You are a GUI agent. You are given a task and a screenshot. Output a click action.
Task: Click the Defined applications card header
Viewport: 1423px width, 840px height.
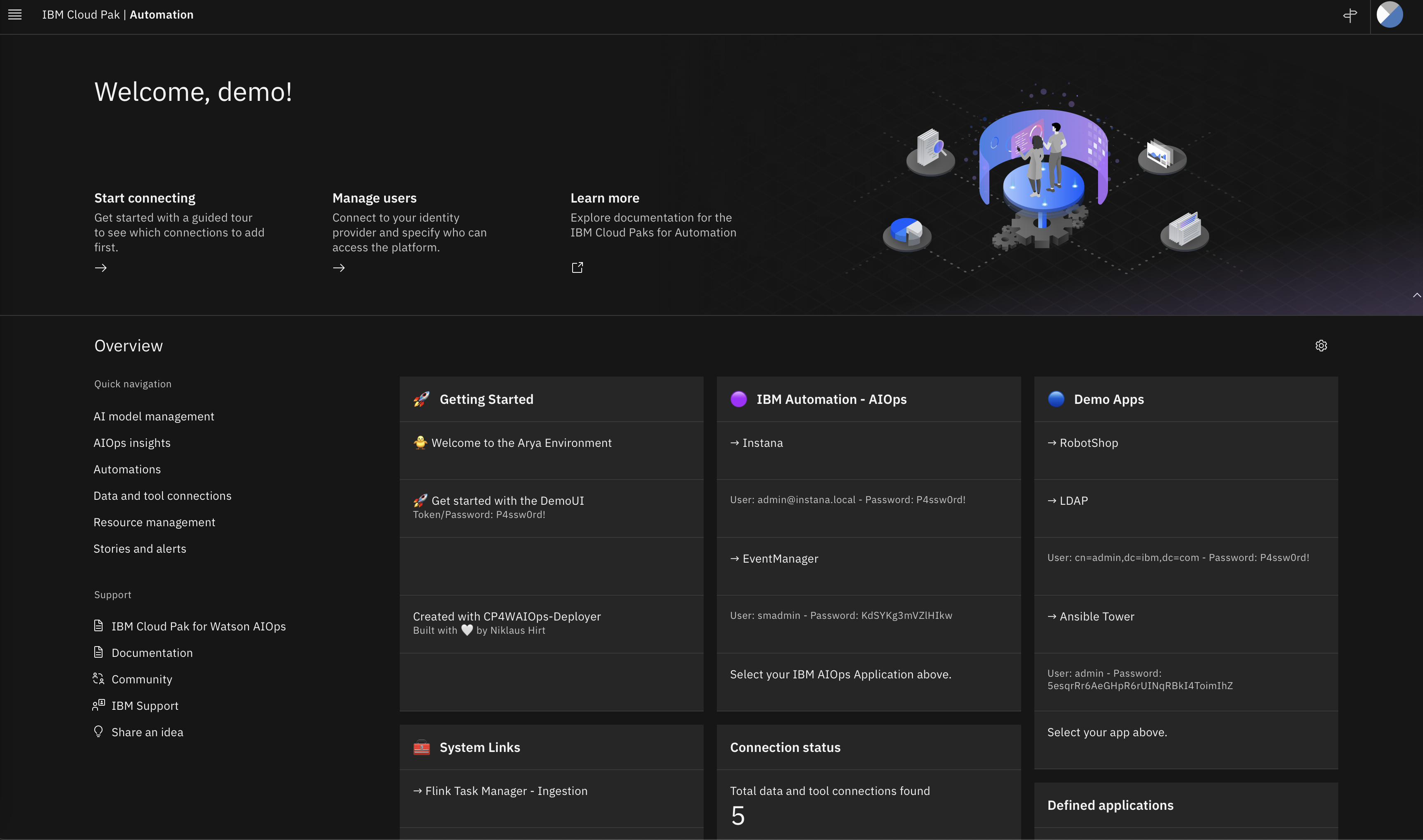tap(1186, 805)
